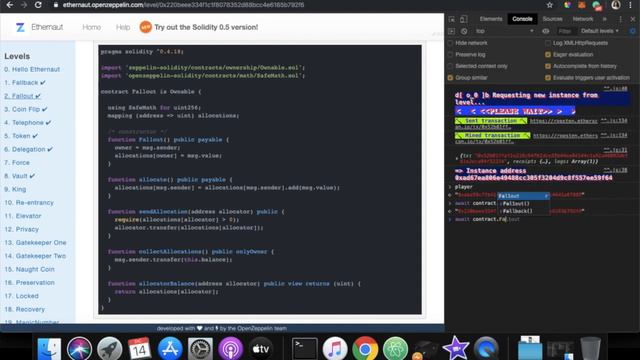
Task: Open the Default levels dropdown
Action: click(x=600, y=31)
